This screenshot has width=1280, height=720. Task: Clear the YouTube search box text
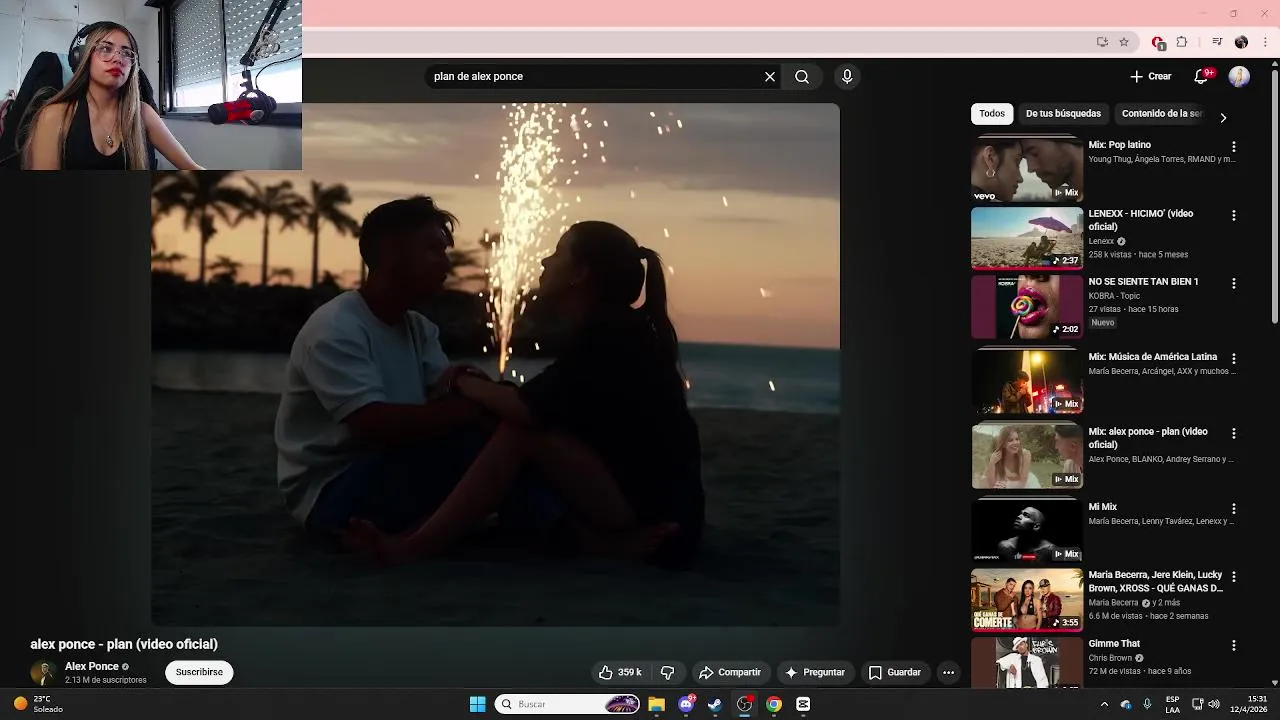[770, 76]
